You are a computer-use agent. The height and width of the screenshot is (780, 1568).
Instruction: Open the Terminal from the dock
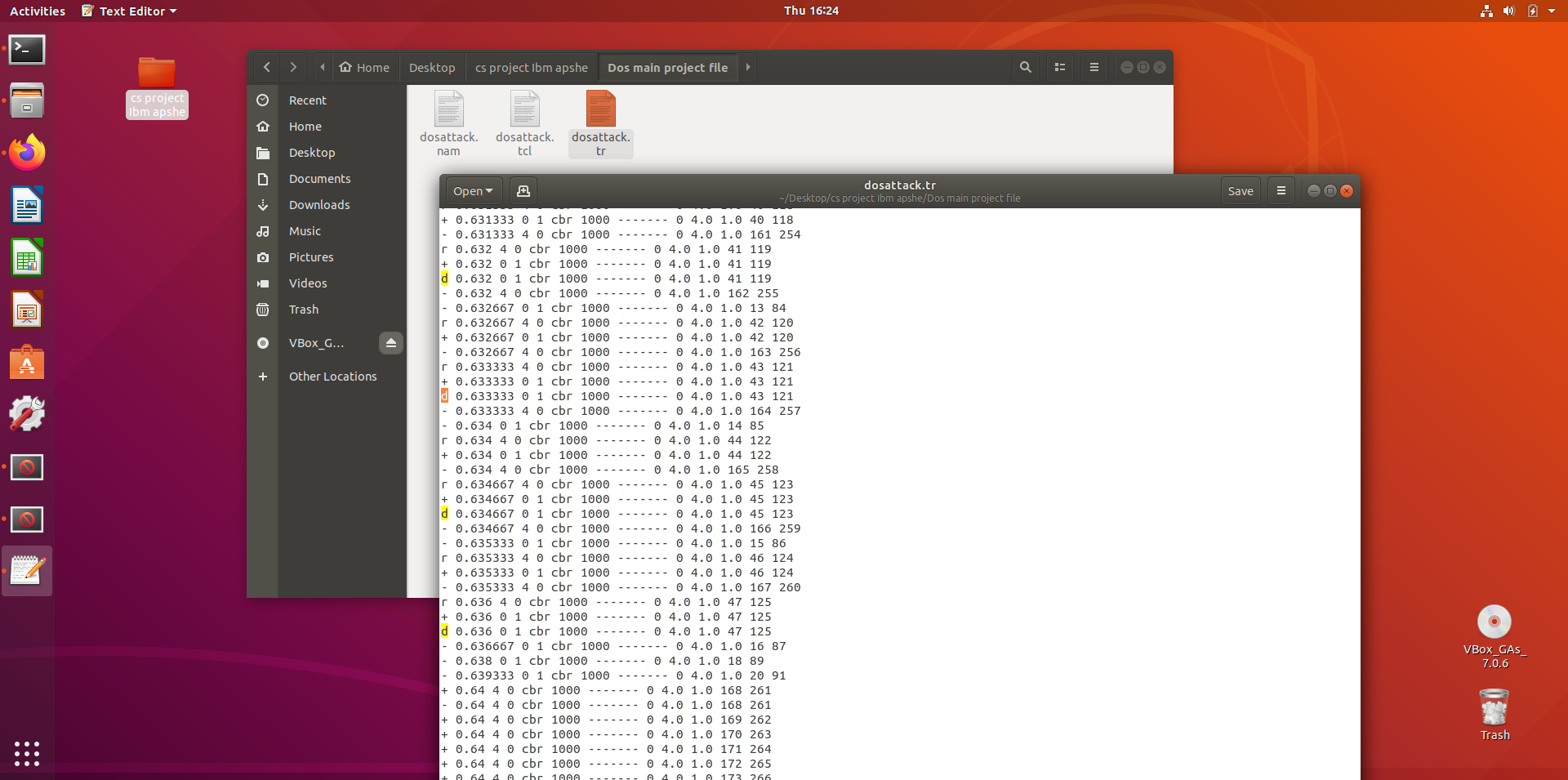(x=27, y=50)
